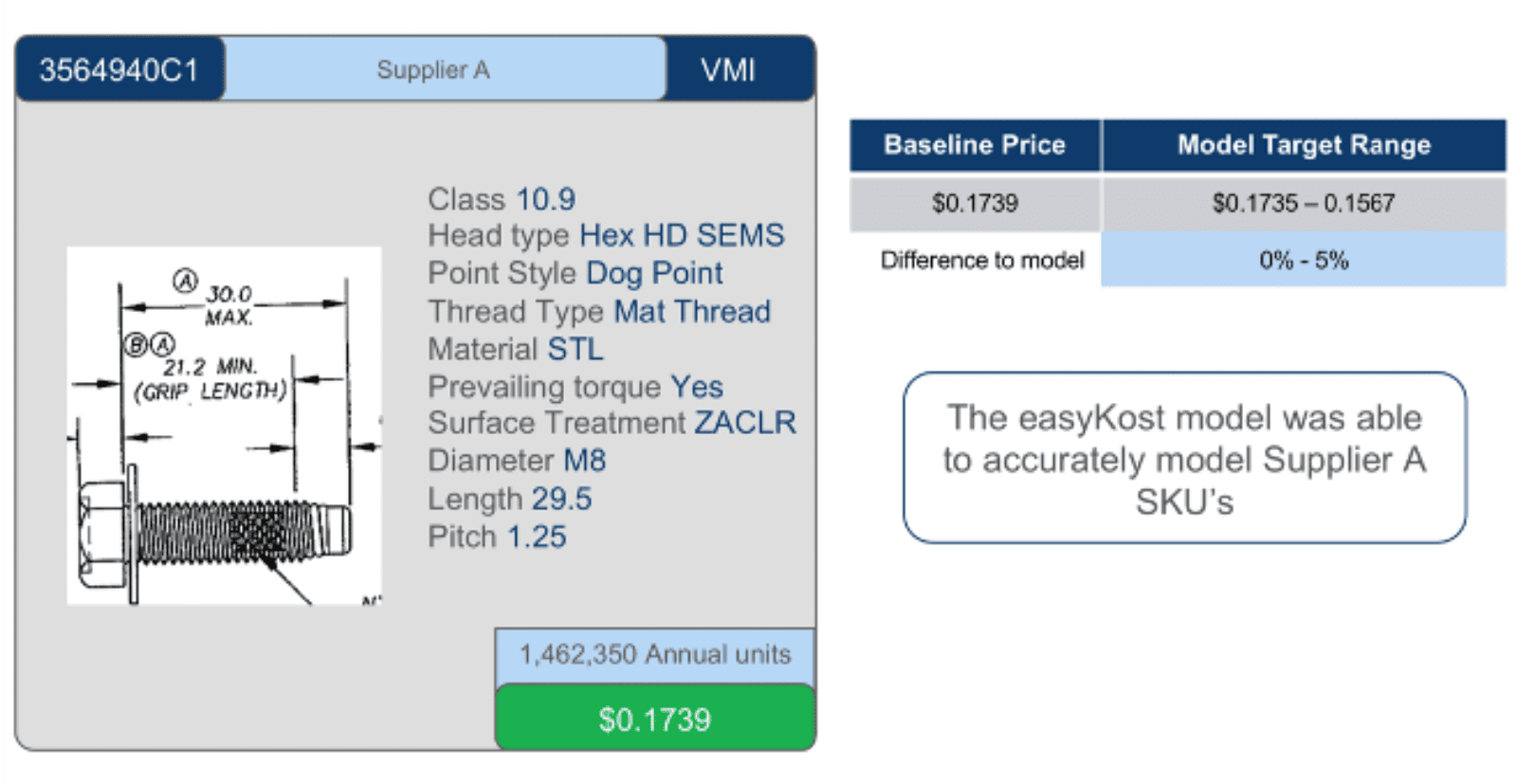The width and height of the screenshot is (1517, 784).
Task: Select the Model Target Range column header
Action: [1304, 145]
